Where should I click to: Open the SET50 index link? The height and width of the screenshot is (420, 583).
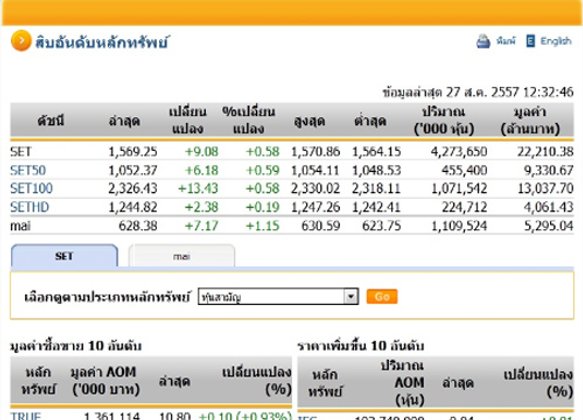28,170
